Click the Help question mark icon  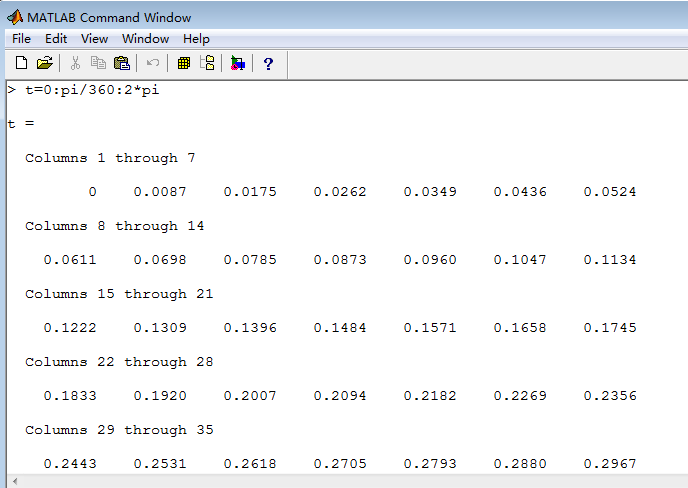pos(269,64)
